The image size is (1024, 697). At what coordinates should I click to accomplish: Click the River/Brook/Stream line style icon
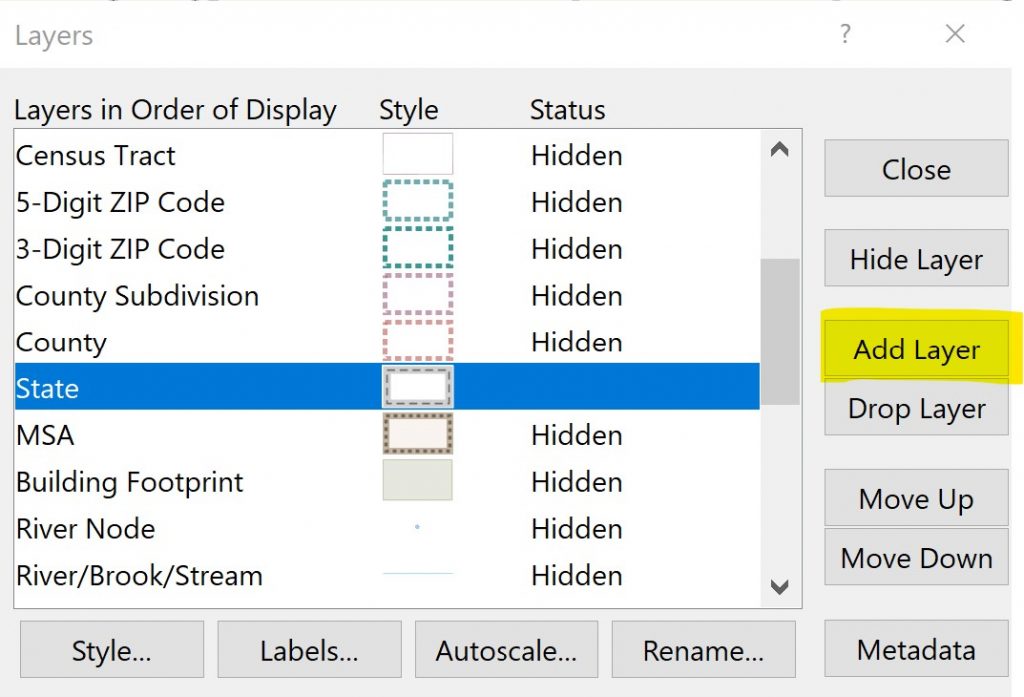tap(417, 574)
